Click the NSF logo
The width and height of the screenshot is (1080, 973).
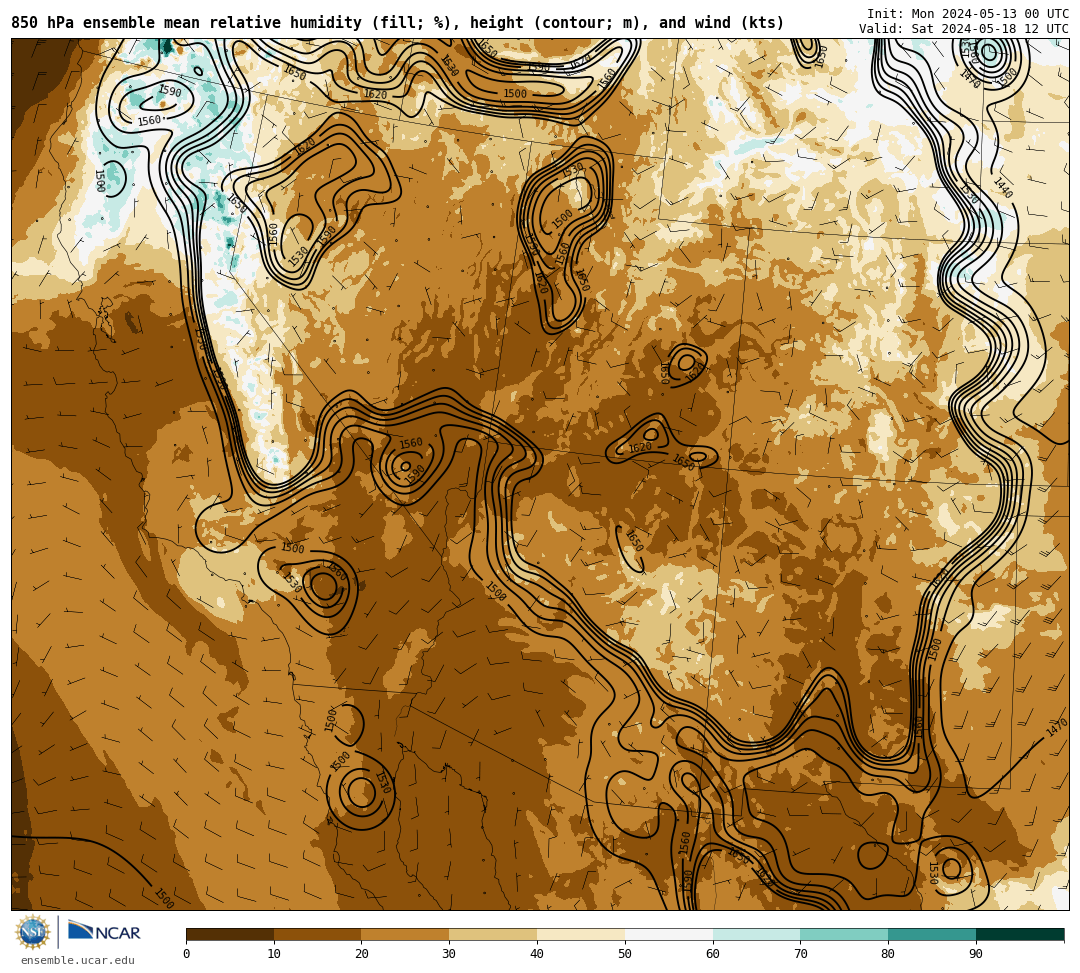[32, 932]
